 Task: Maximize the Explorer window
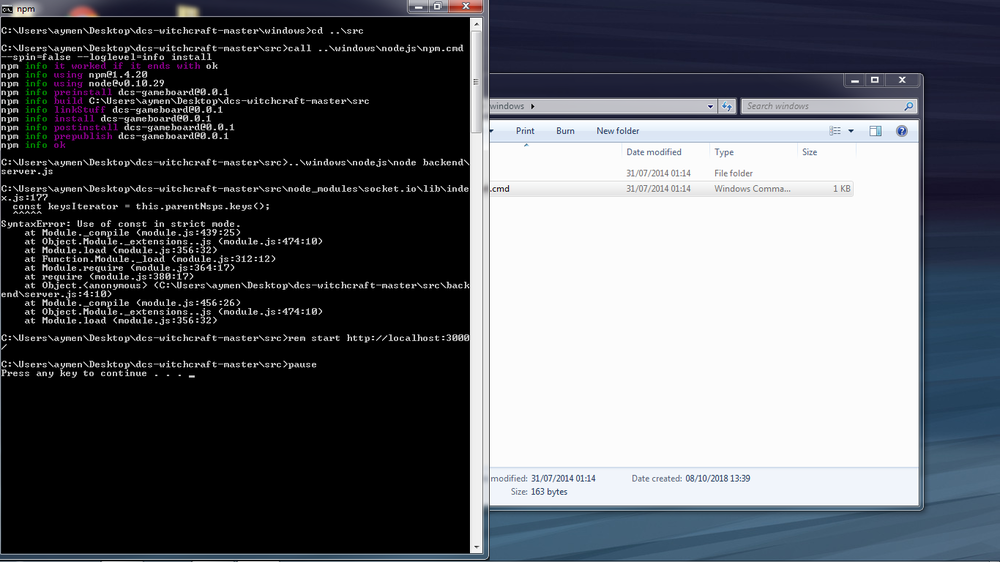tap(875, 80)
